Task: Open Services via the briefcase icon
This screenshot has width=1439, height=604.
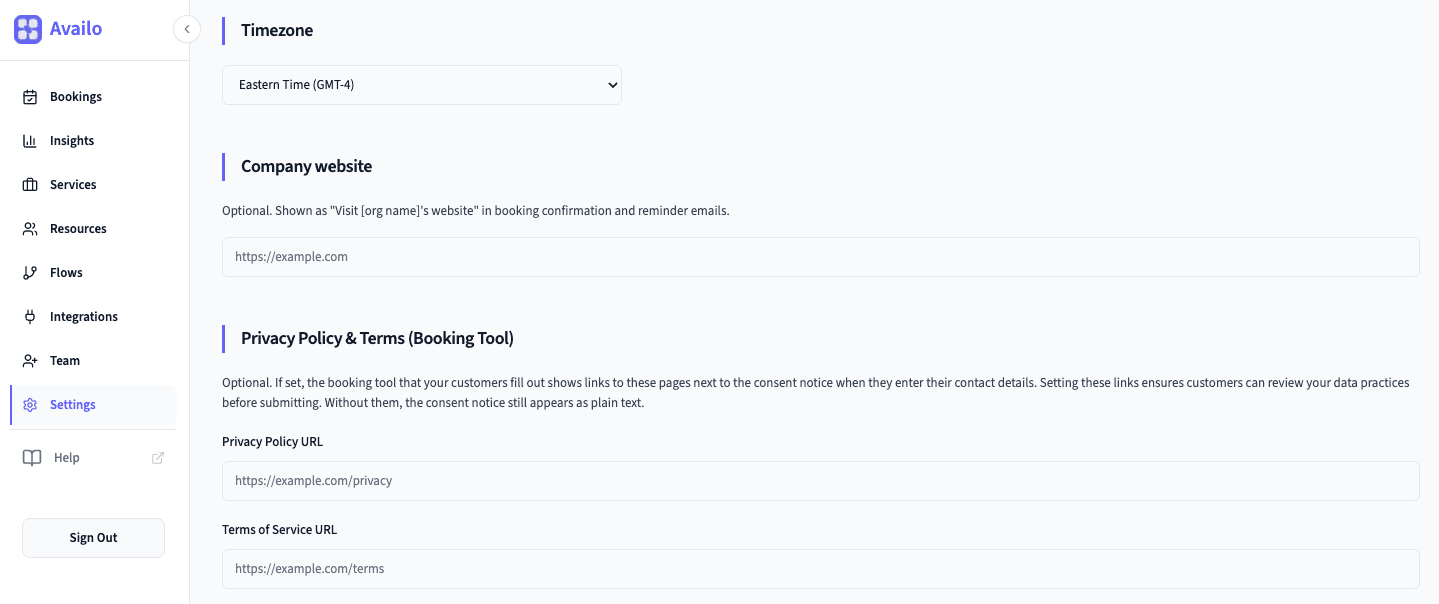Action: pyautogui.click(x=30, y=184)
